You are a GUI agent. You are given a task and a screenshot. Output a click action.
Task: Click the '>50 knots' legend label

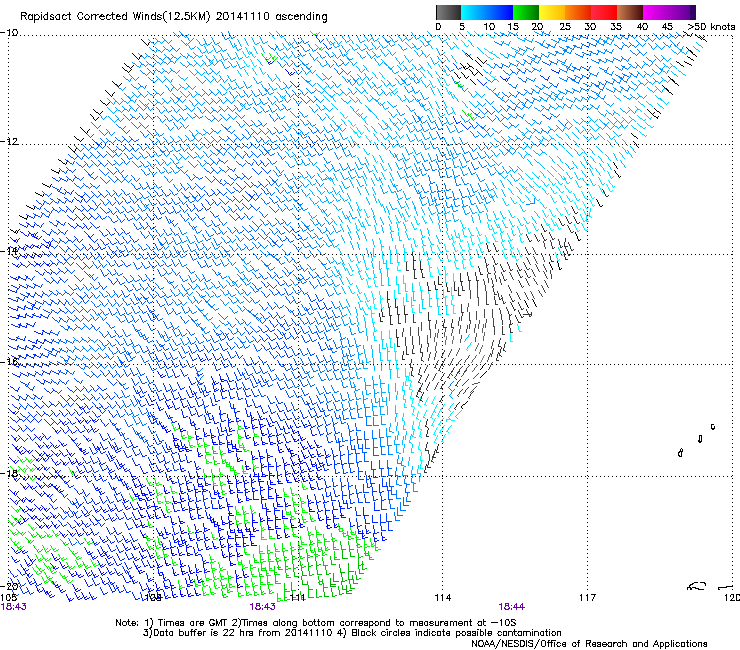click(x=711, y=27)
